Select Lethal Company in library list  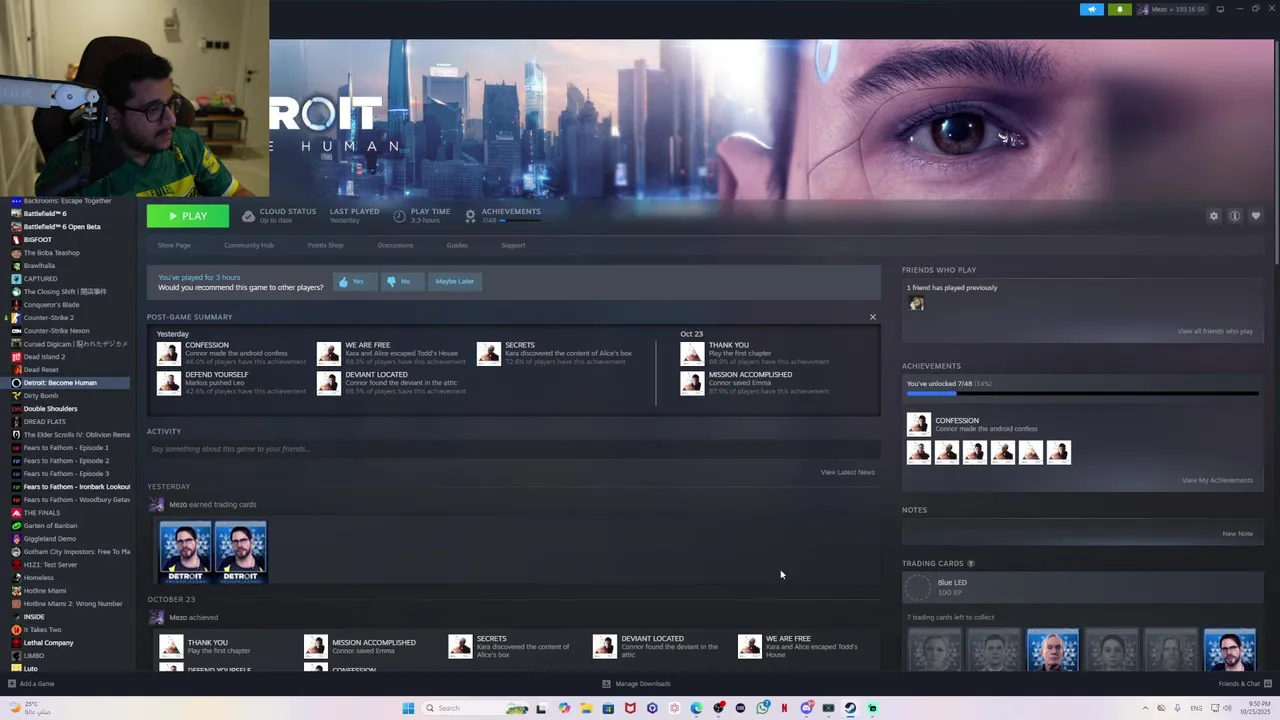pos(48,643)
